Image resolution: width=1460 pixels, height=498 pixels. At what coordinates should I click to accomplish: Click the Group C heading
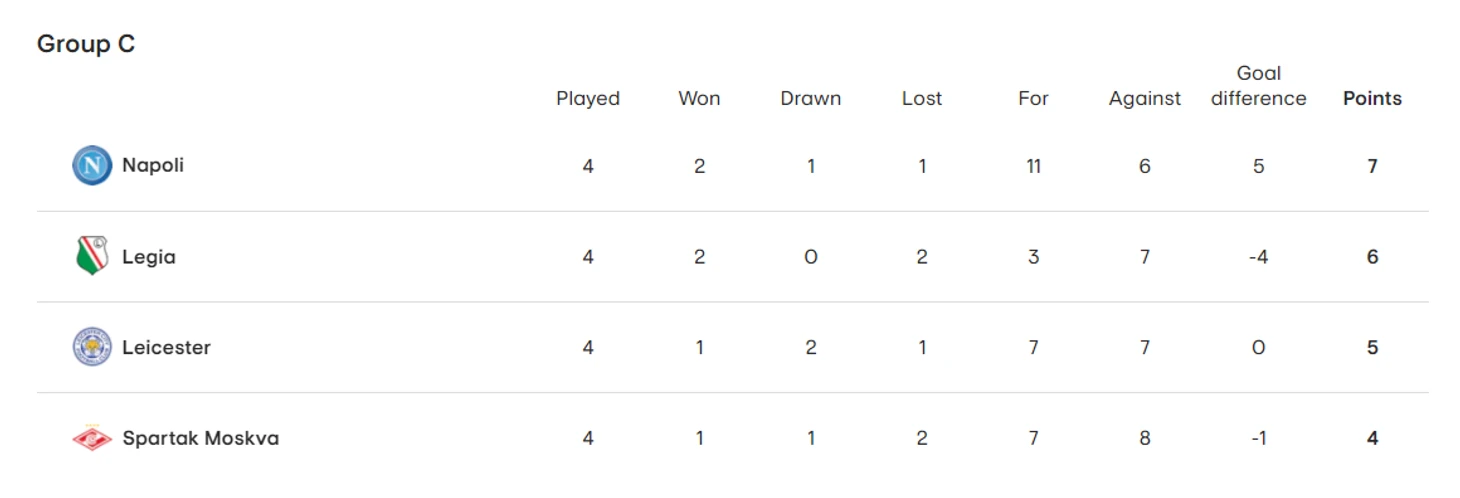[86, 44]
